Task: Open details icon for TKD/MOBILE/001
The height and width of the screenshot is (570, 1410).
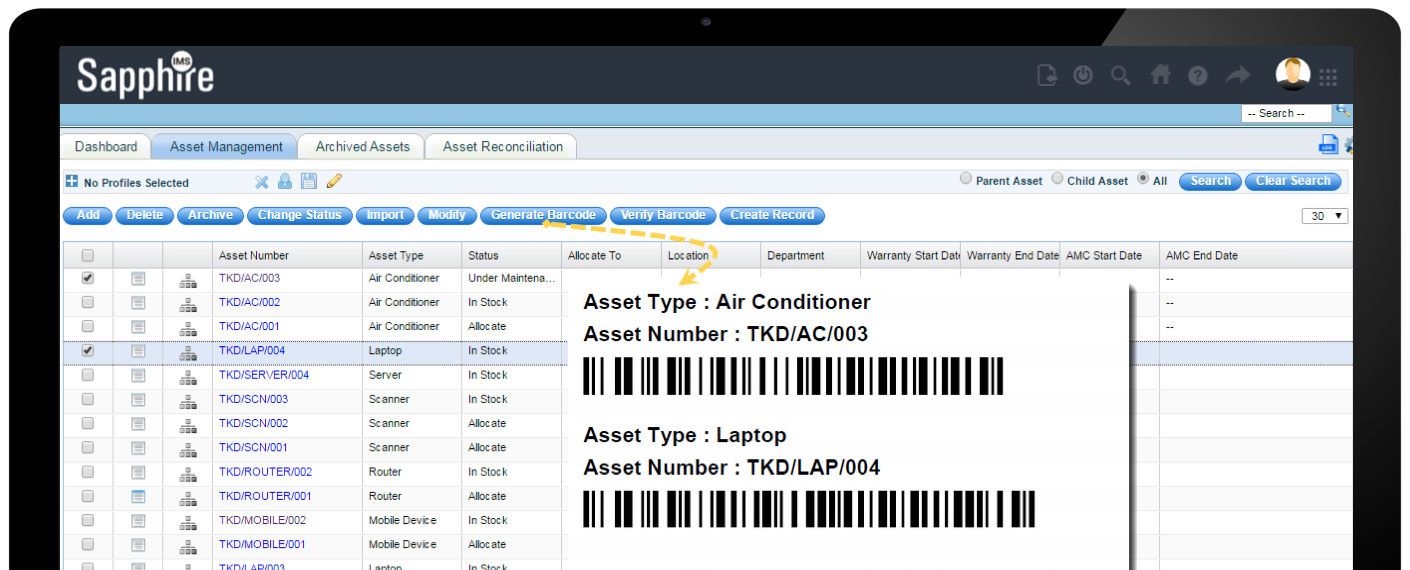Action: coord(138,545)
